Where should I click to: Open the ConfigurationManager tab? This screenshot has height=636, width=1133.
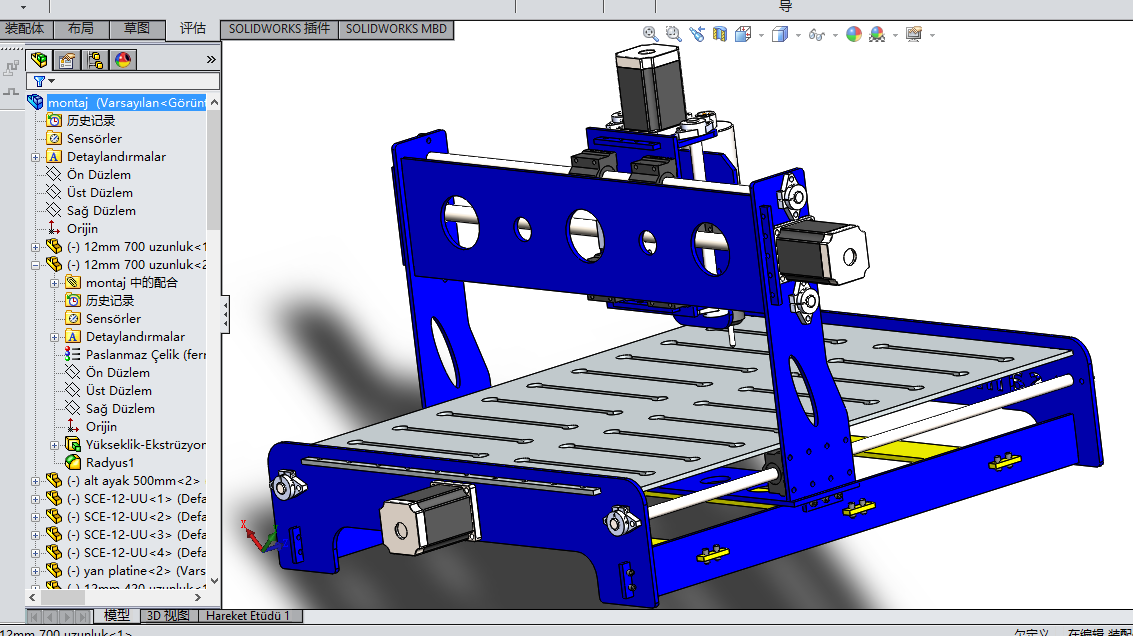[x=95, y=59]
